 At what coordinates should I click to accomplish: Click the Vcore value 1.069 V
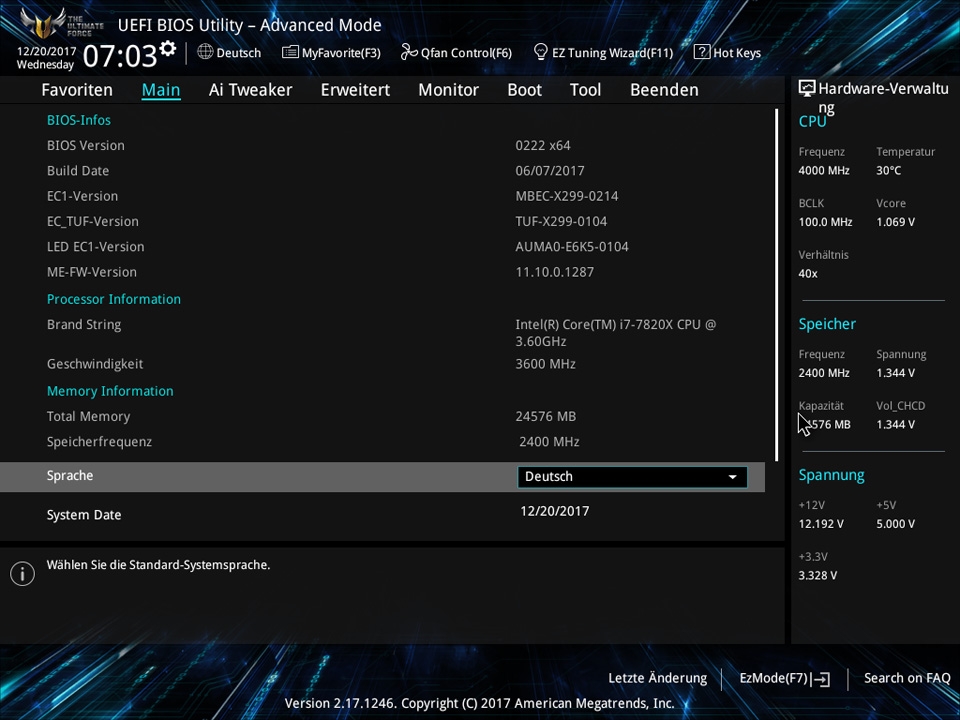[x=896, y=222]
